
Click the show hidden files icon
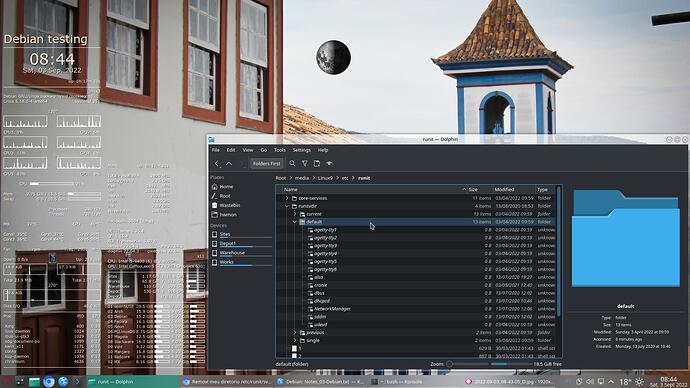coord(329,164)
